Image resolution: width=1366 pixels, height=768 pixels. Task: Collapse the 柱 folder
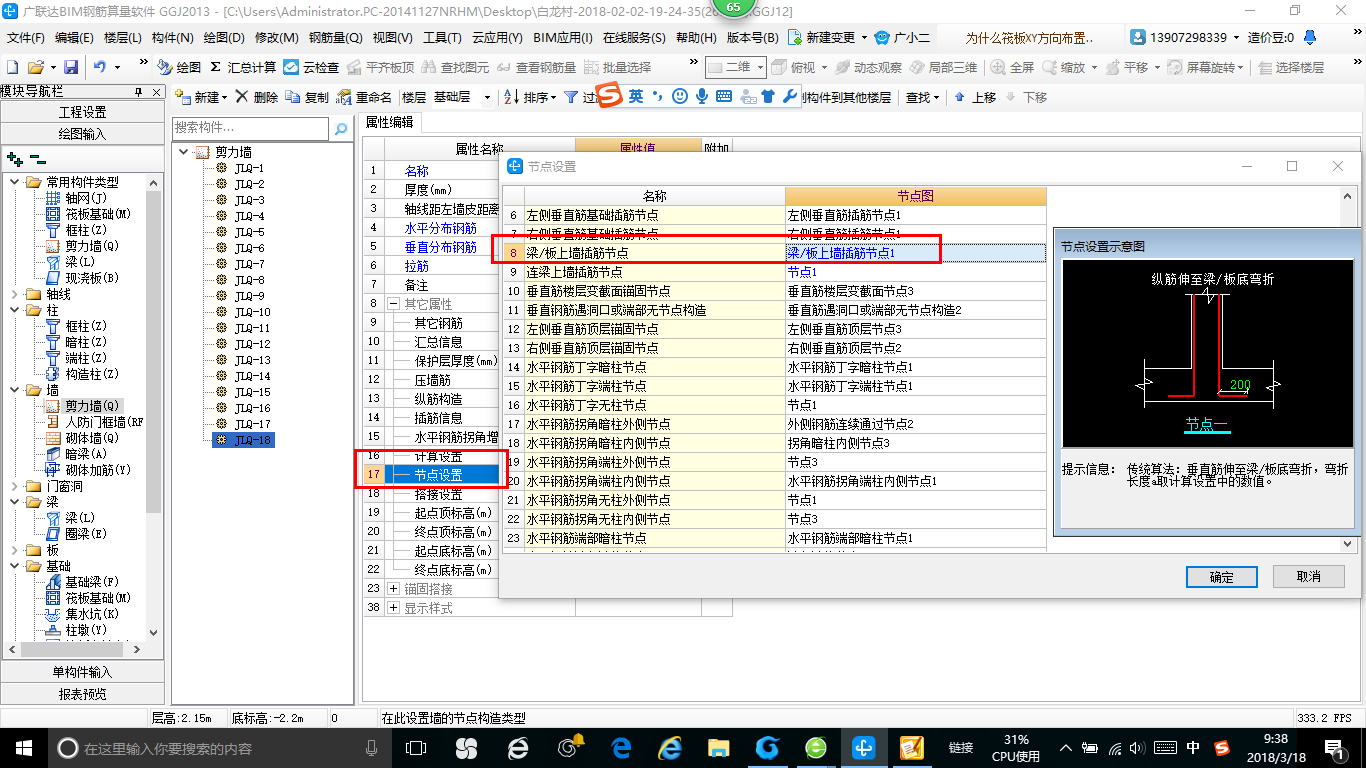click(x=14, y=310)
